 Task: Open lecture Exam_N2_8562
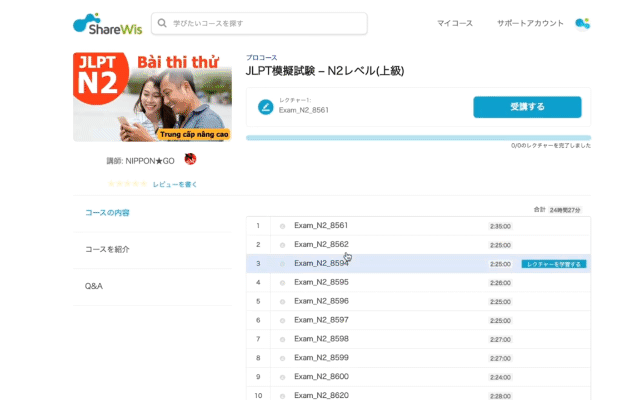coord(321,244)
